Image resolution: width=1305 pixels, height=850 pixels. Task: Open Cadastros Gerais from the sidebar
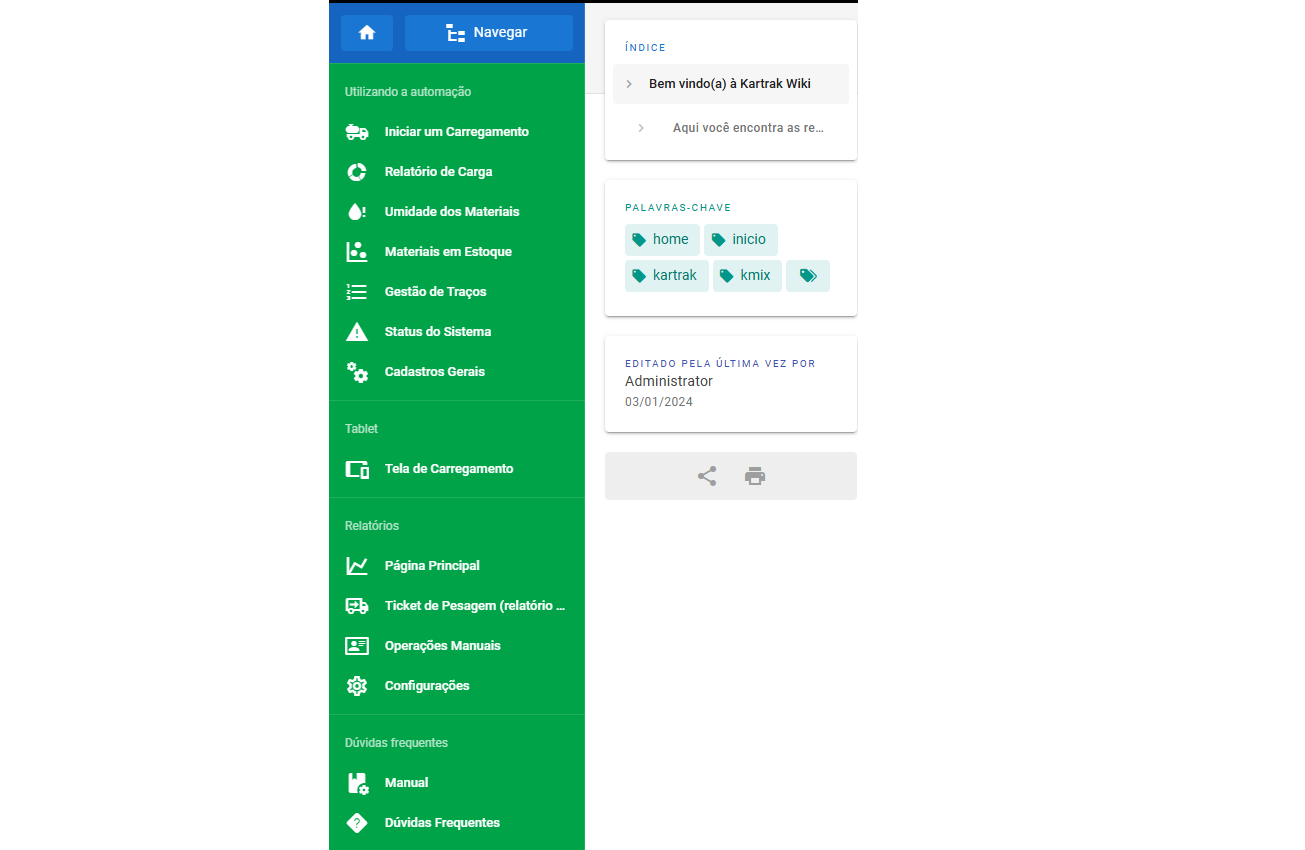point(434,372)
